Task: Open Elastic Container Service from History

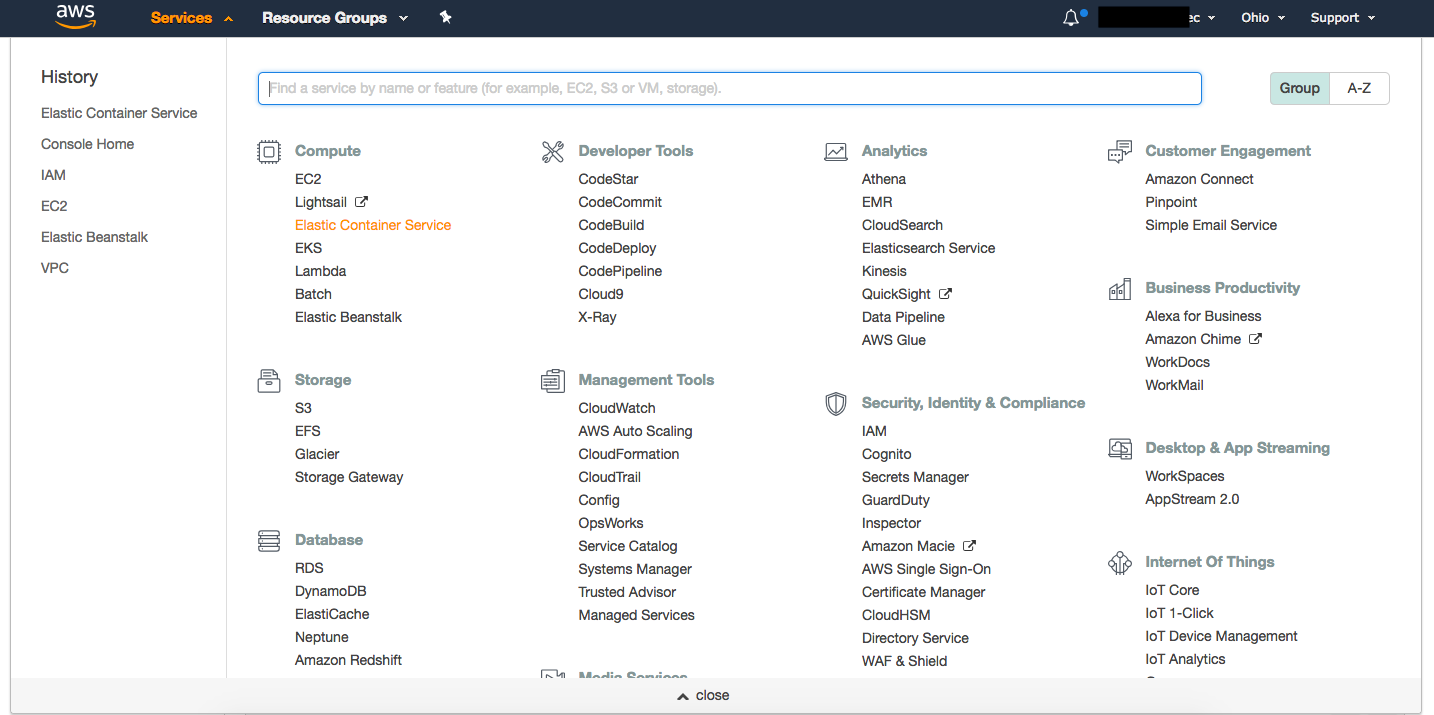Action: click(119, 113)
